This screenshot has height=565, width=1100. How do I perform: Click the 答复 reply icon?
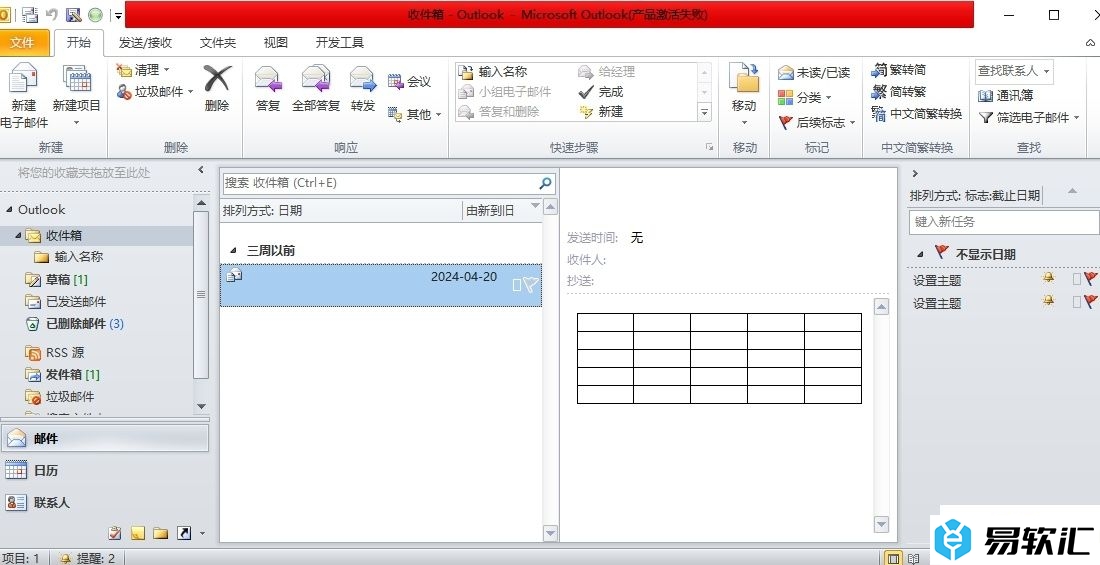pos(268,79)
